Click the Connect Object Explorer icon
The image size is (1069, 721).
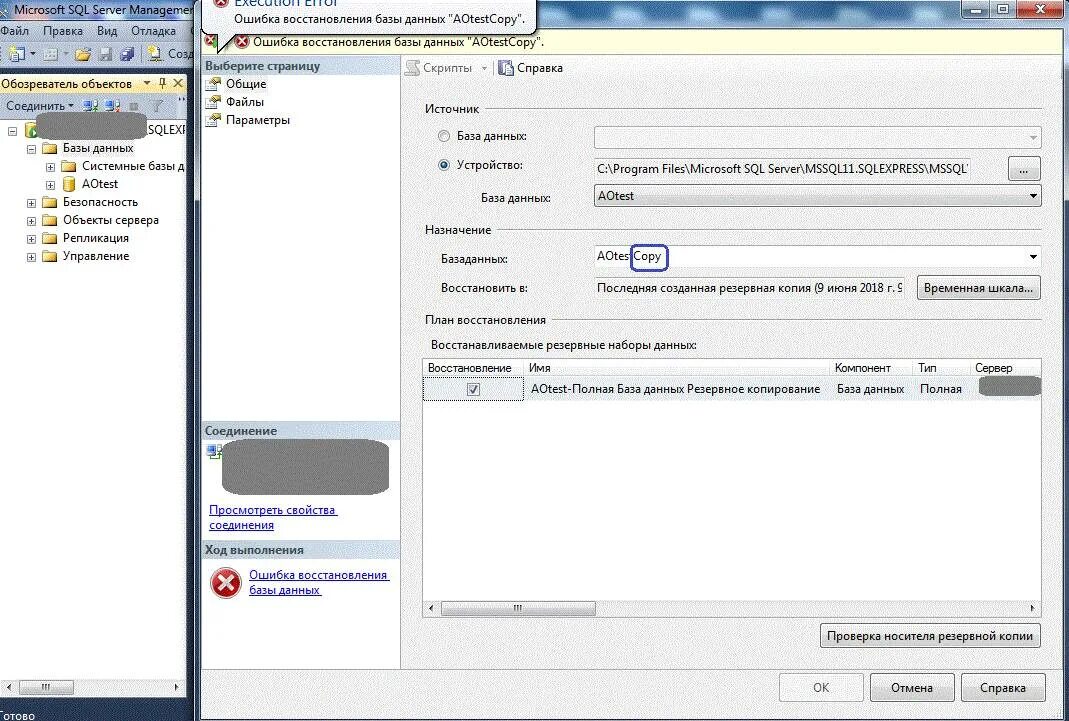tap(91, 106)
